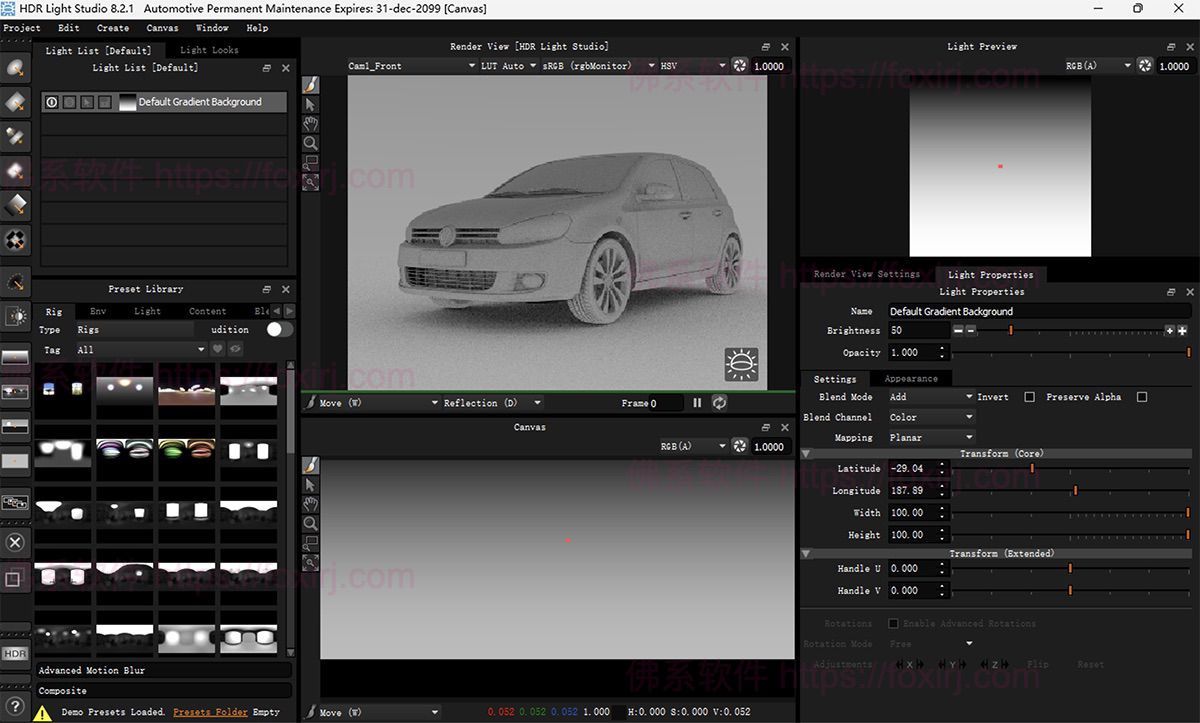The width and height of the screenshot is (1200, 723).
Task: Click the checkerboard light type icon
Action: click(x=15, y=240)
